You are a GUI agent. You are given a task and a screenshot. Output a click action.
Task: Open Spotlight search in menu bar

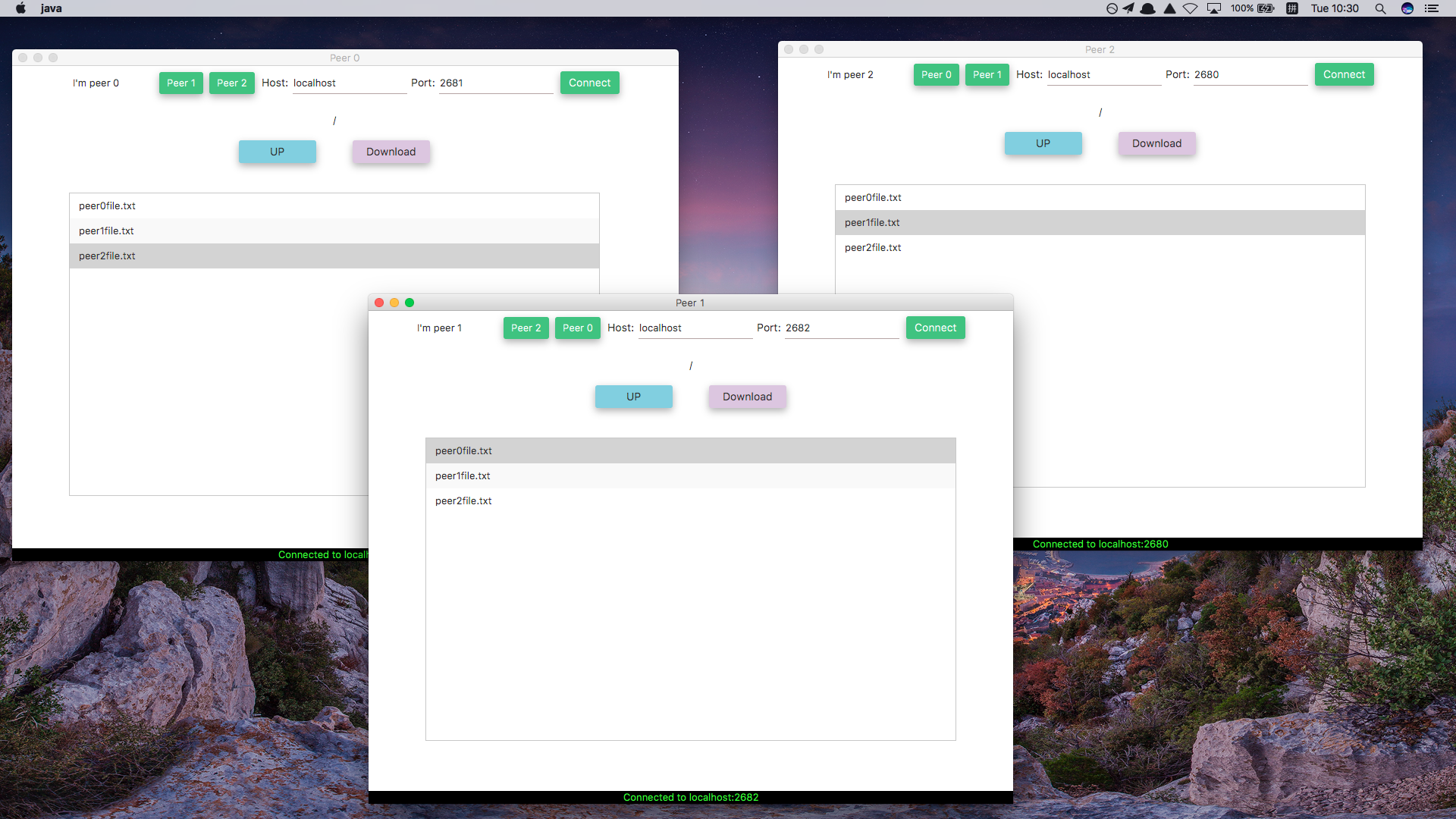[1380, 8]
